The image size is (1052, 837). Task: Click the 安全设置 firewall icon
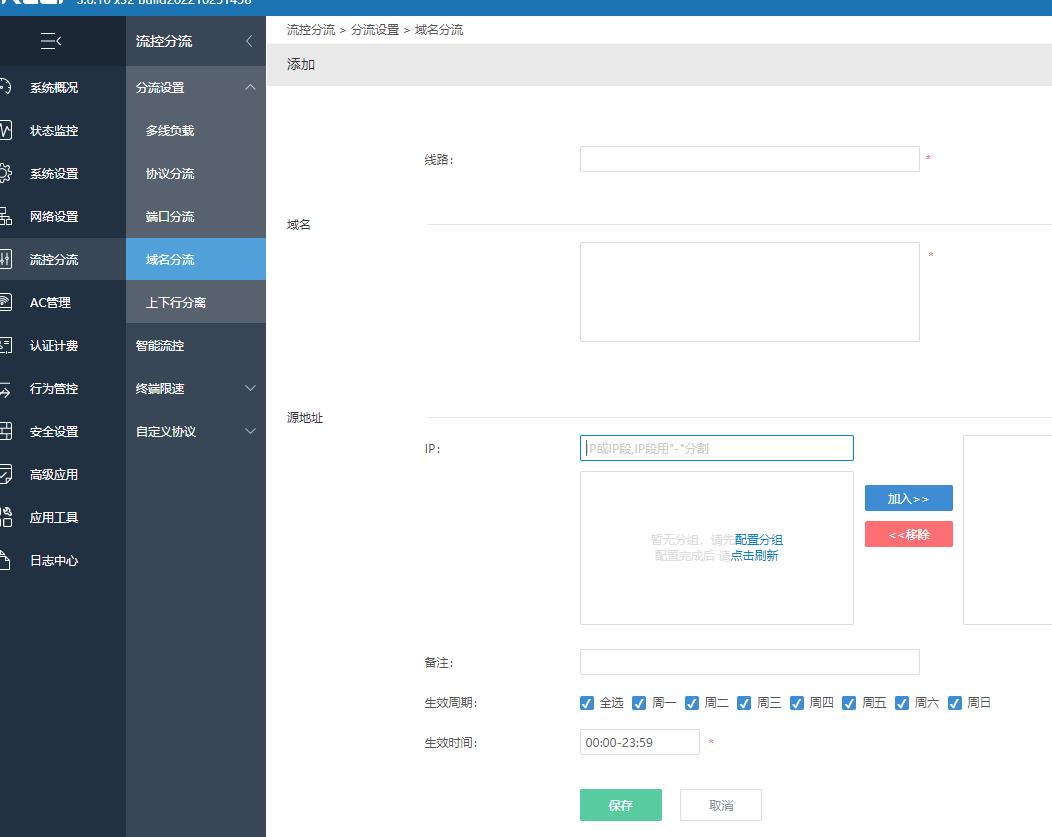tap(5, 431)
